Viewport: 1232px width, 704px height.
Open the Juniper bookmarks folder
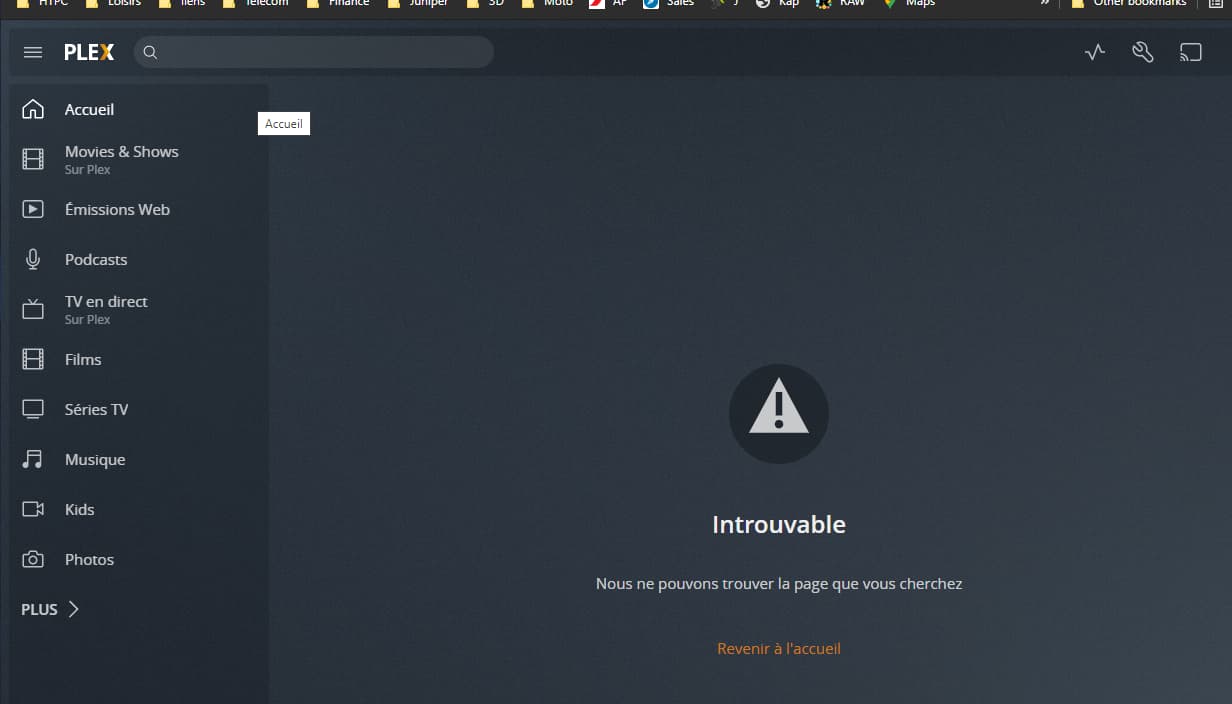click(417, 4)
